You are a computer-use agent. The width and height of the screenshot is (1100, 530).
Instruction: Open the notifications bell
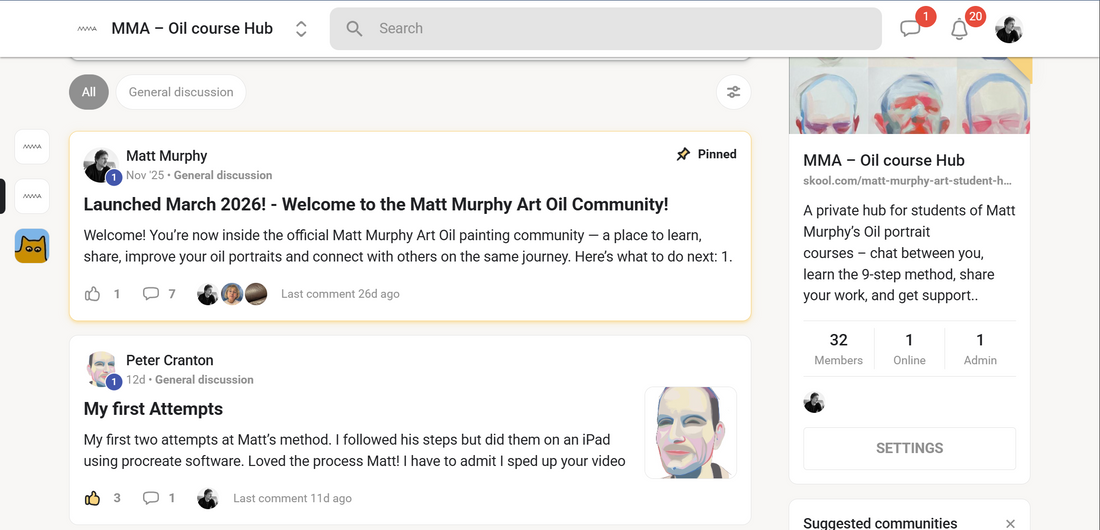click(959, 29)
